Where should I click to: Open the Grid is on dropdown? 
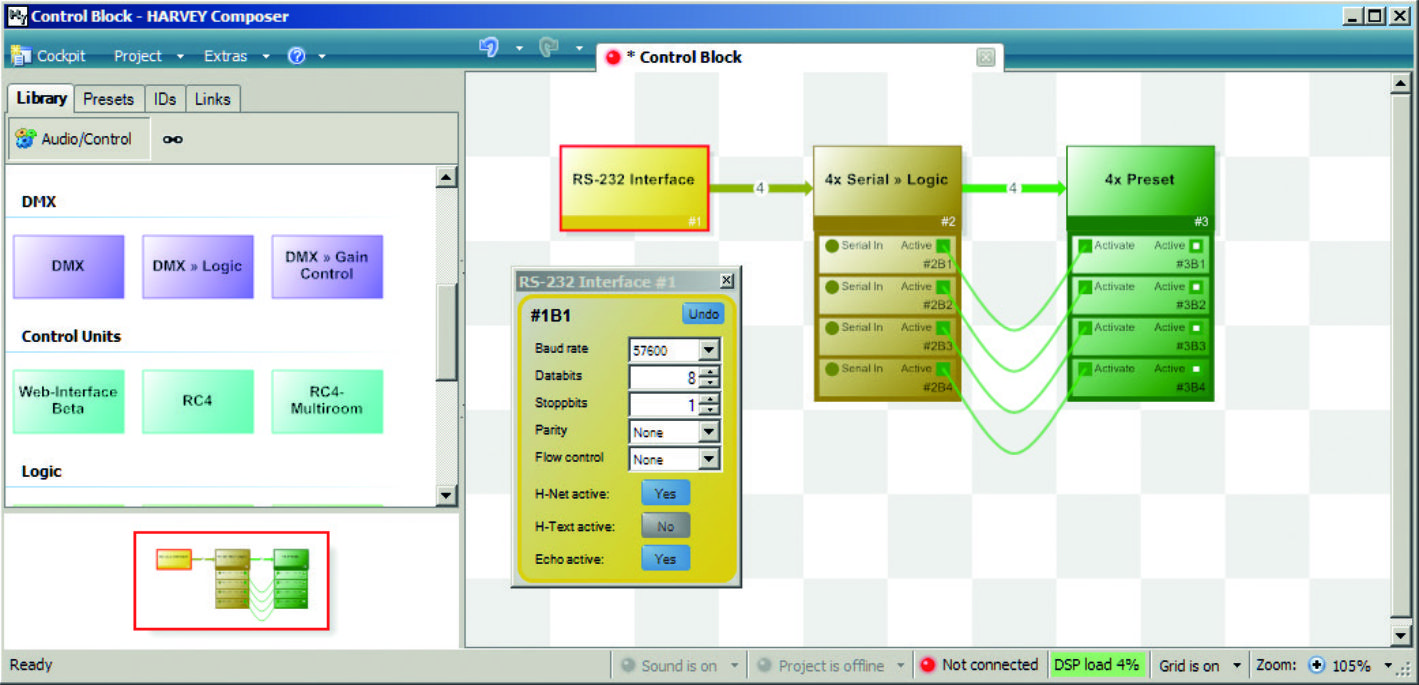(1237, 666)
